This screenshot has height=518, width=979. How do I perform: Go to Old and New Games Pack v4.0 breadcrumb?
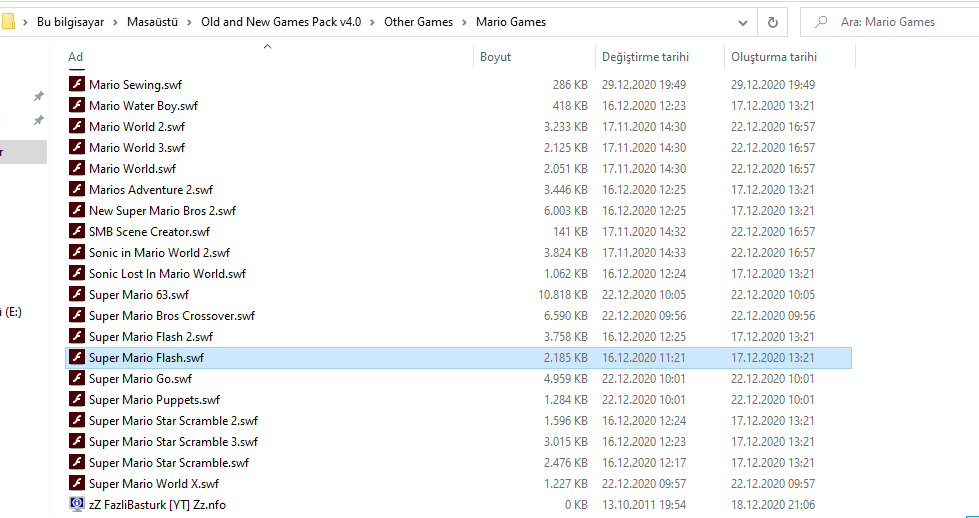(281, 22)
